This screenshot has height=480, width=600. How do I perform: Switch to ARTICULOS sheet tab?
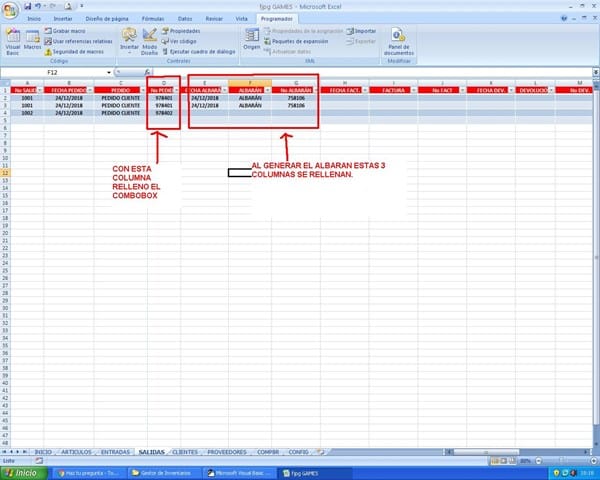tap(77, 452)
